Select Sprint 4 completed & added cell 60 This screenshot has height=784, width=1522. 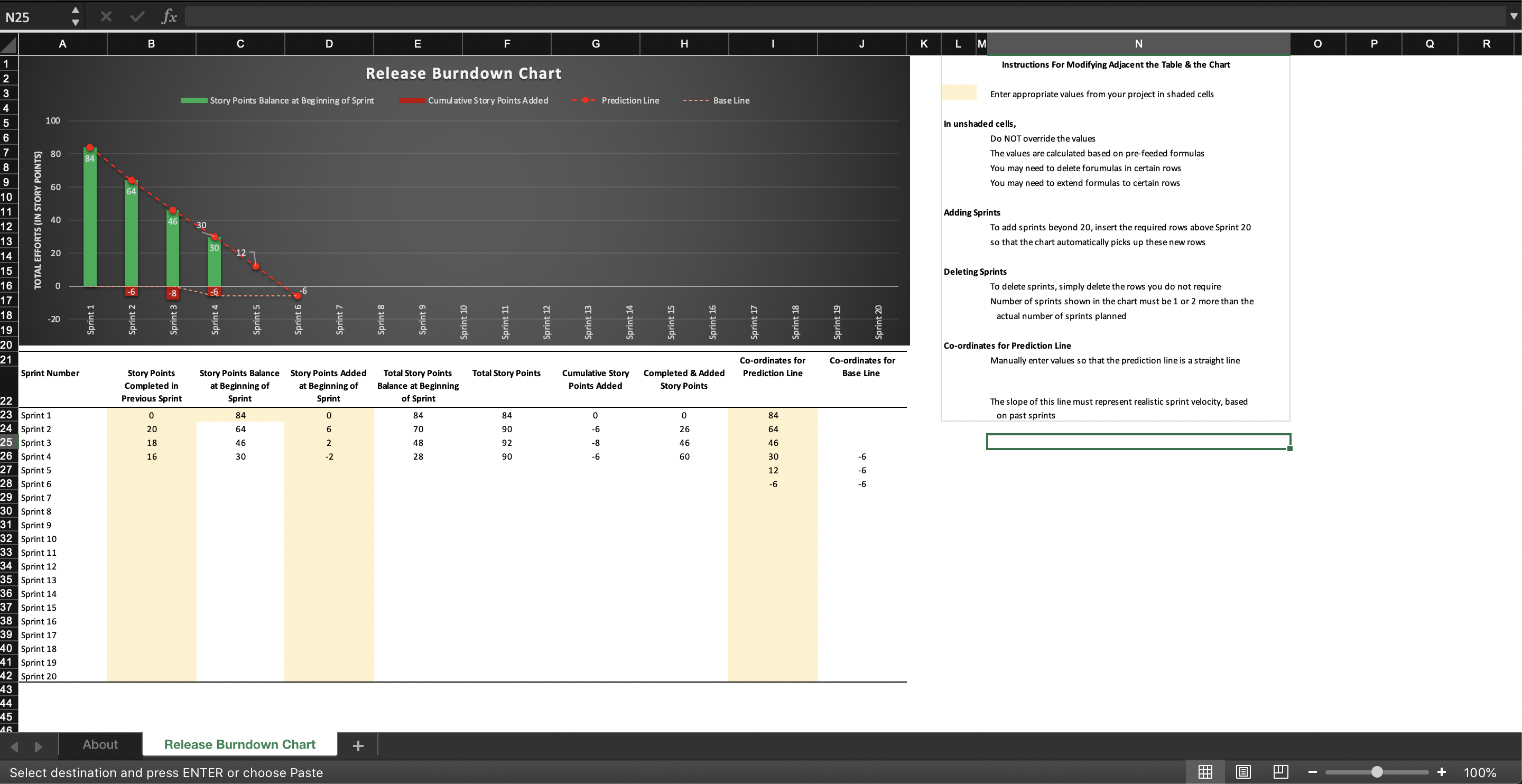(x=684, y=456)
